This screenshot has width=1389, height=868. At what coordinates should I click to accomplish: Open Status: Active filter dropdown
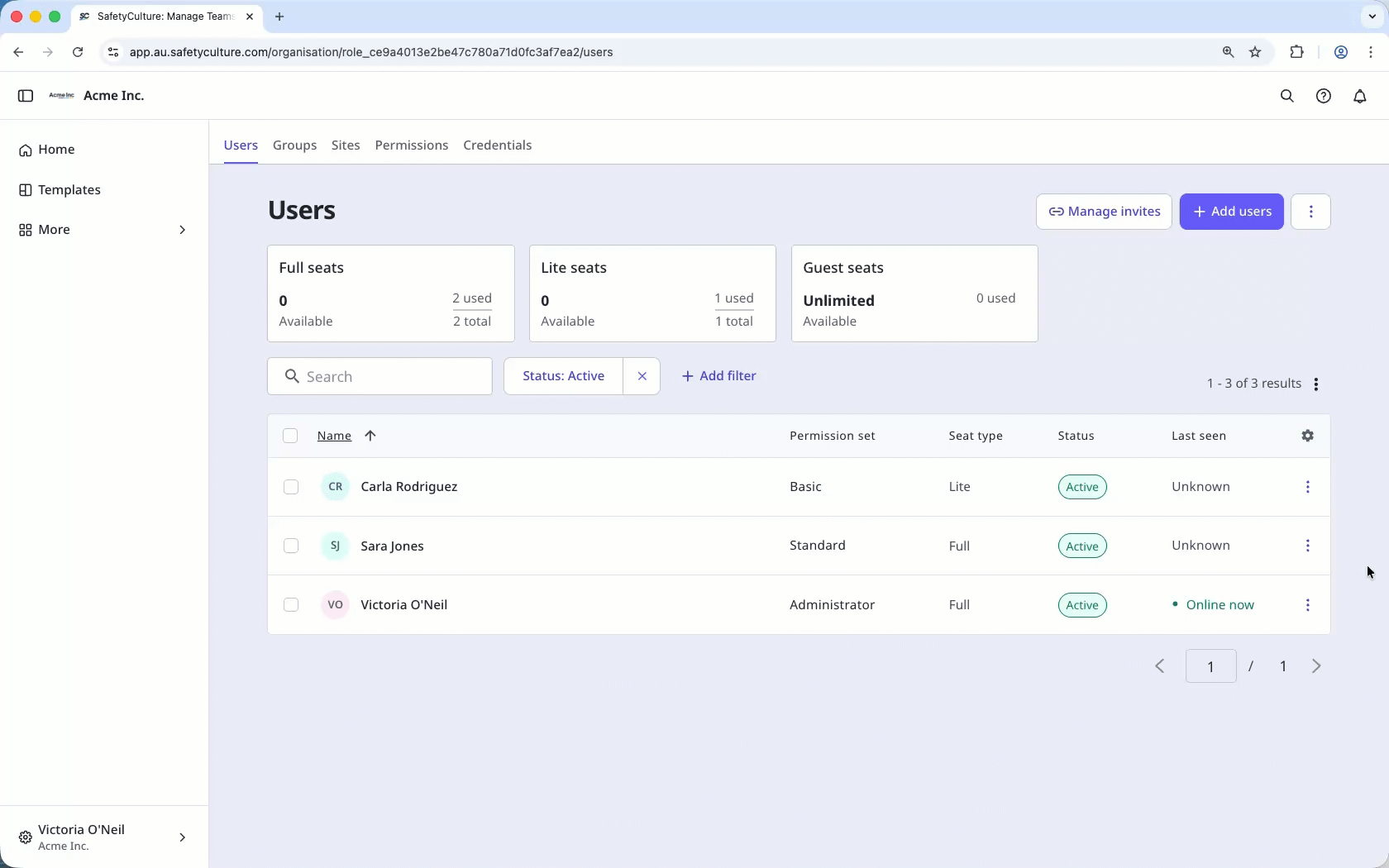pyautogui.click(x=563, y=376)
